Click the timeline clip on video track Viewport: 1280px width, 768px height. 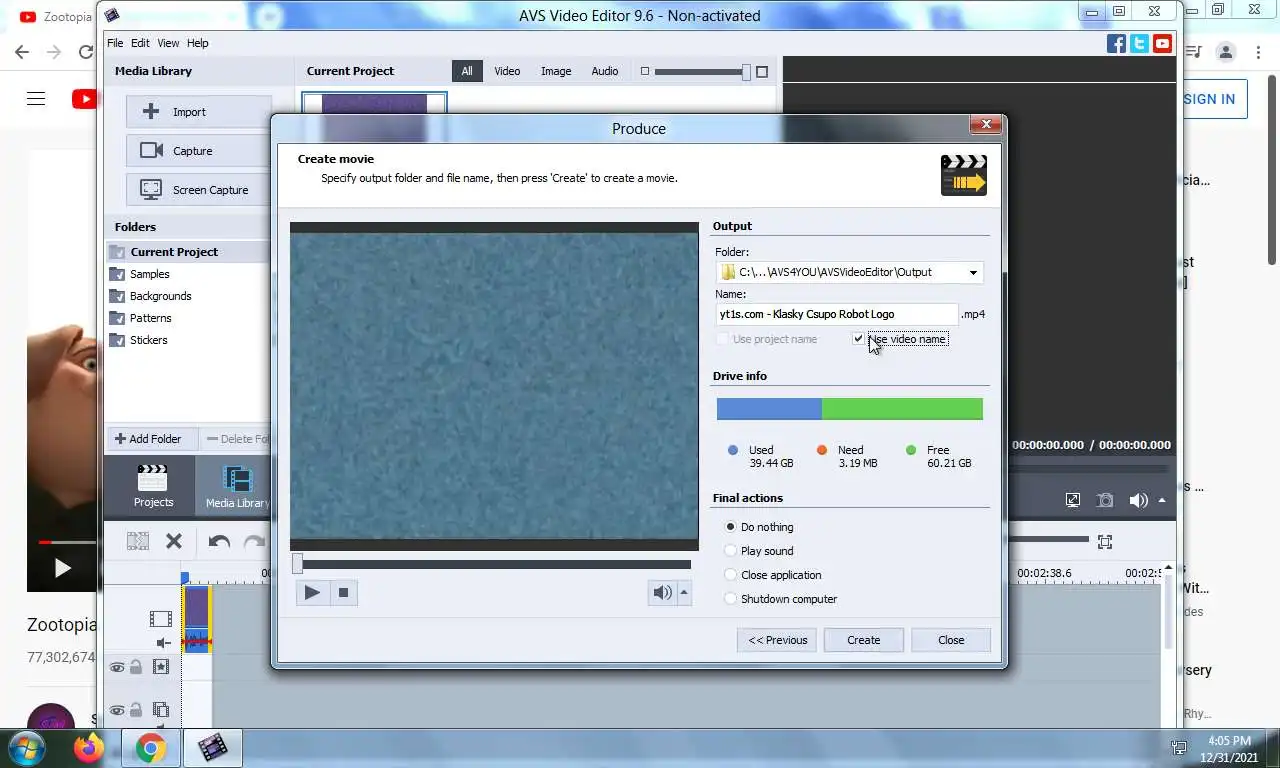(x=196, y=619)
